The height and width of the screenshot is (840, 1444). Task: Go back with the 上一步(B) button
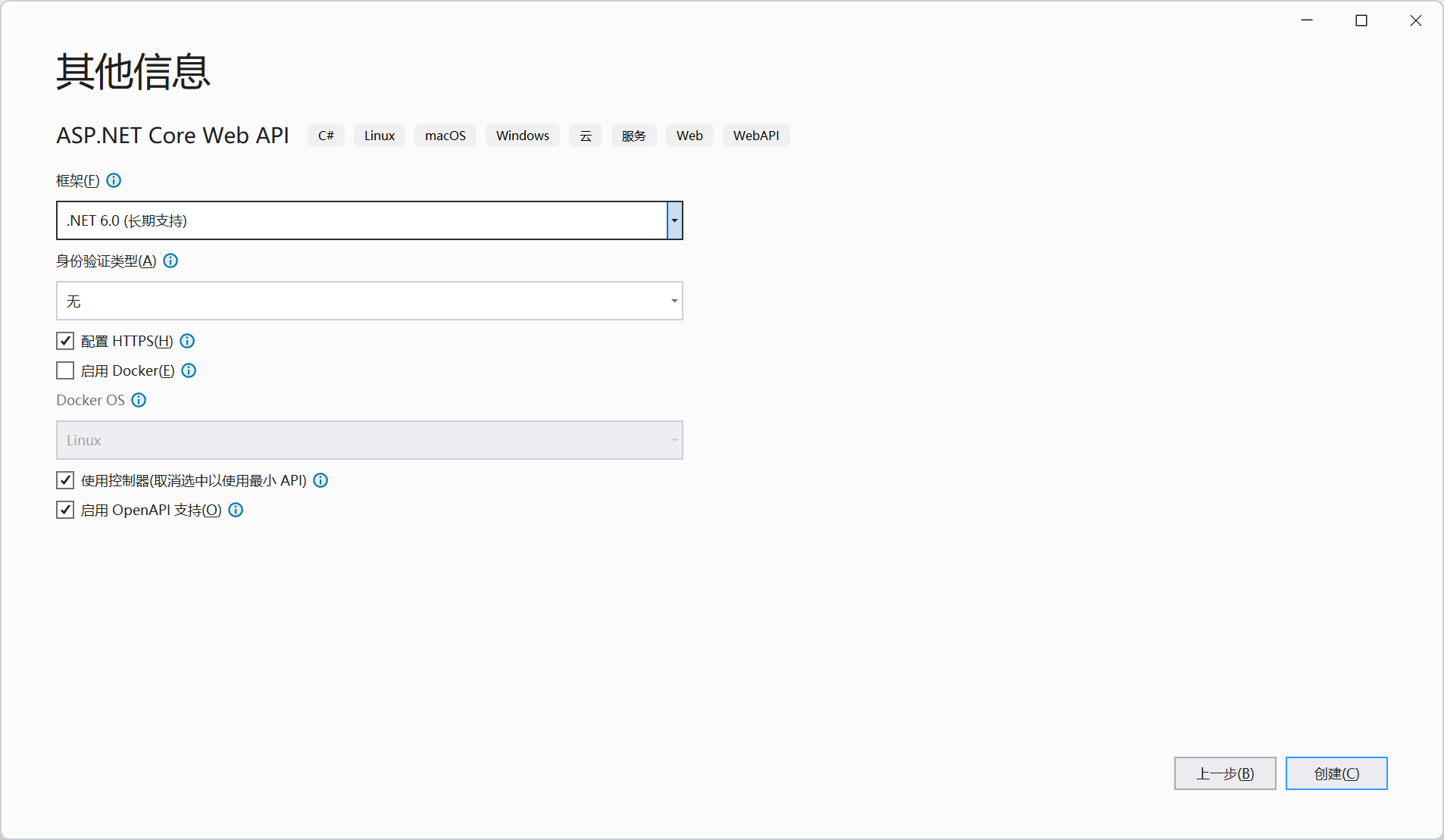[1225, 773]
